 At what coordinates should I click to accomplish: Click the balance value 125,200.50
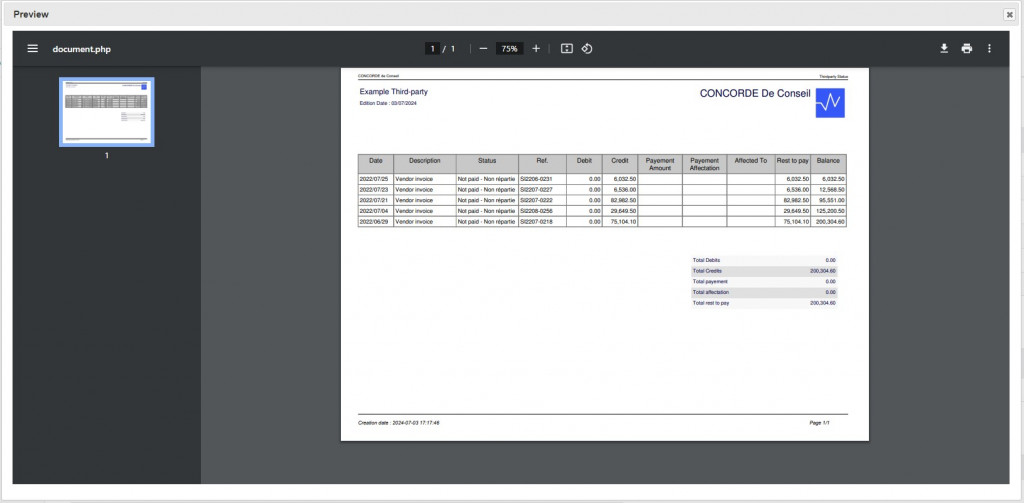831,211
